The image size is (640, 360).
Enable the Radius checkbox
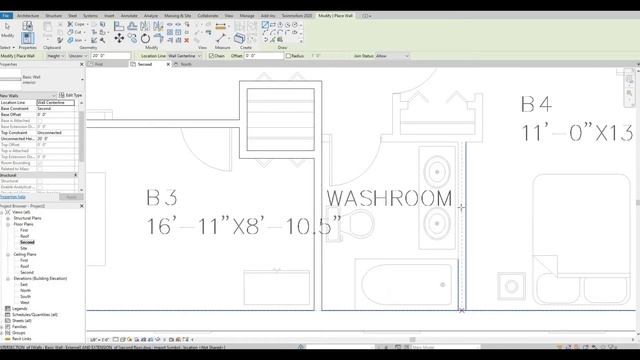point(288,56)
